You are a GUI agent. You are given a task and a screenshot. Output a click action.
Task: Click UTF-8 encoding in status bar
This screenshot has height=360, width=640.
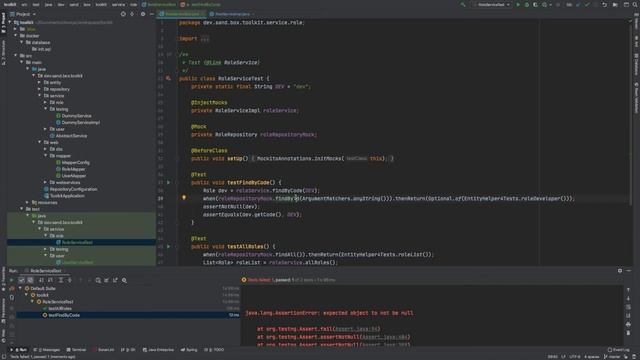(x=575, y=357)
